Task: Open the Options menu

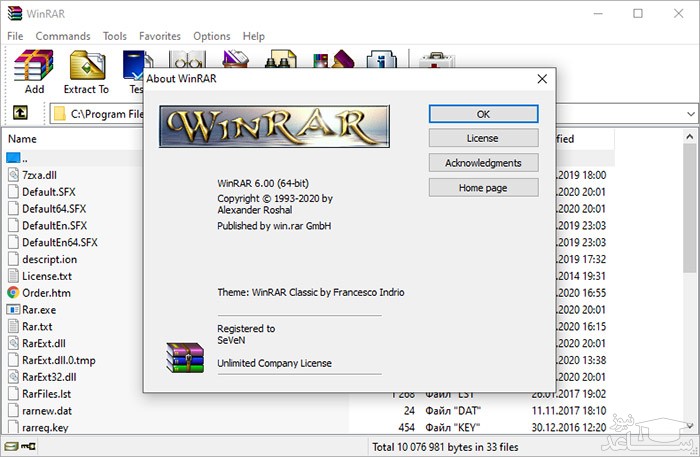Action: [211, 36]
